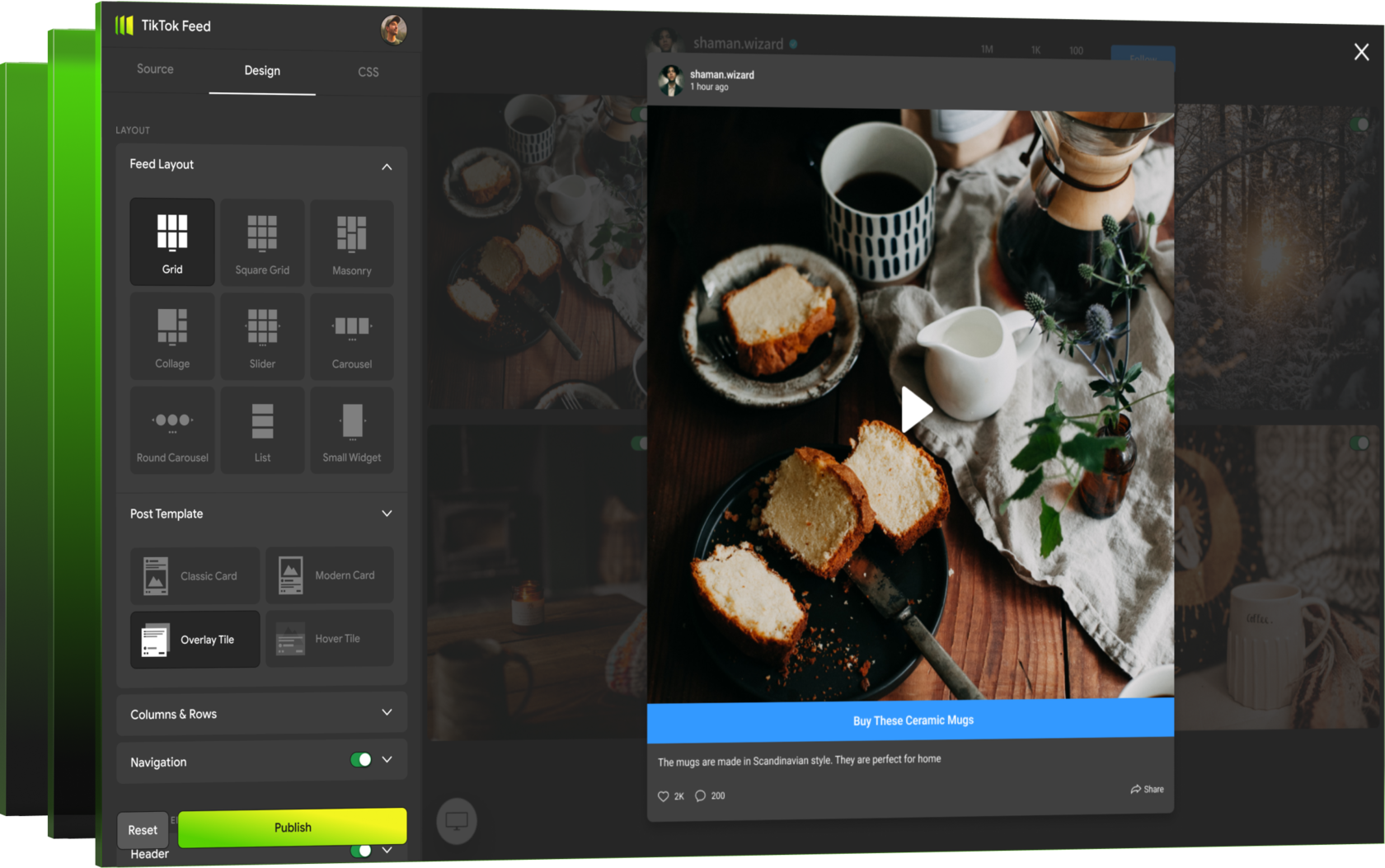The width and height of the screenshot is (1385, 868).
Task: Click the Buy These Ceramic Mugs banner
Action: [911, 720]
